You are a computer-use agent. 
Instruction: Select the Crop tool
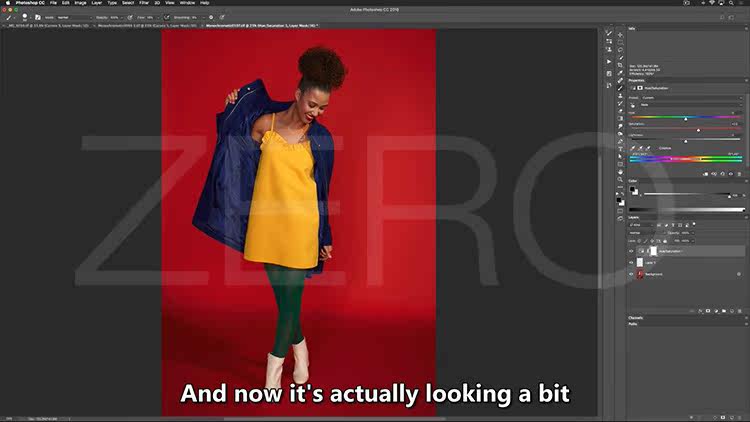(x=620, y=65)
